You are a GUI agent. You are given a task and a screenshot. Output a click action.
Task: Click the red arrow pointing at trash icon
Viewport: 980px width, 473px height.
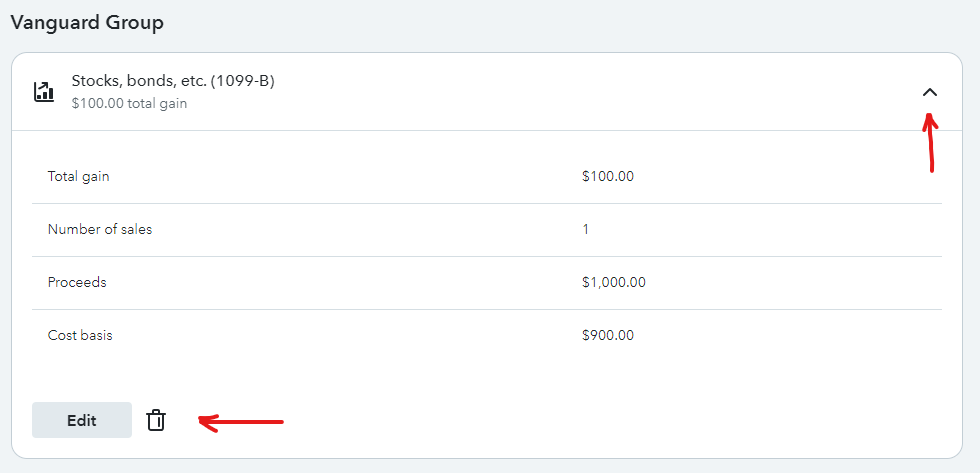tap(240, 422)
